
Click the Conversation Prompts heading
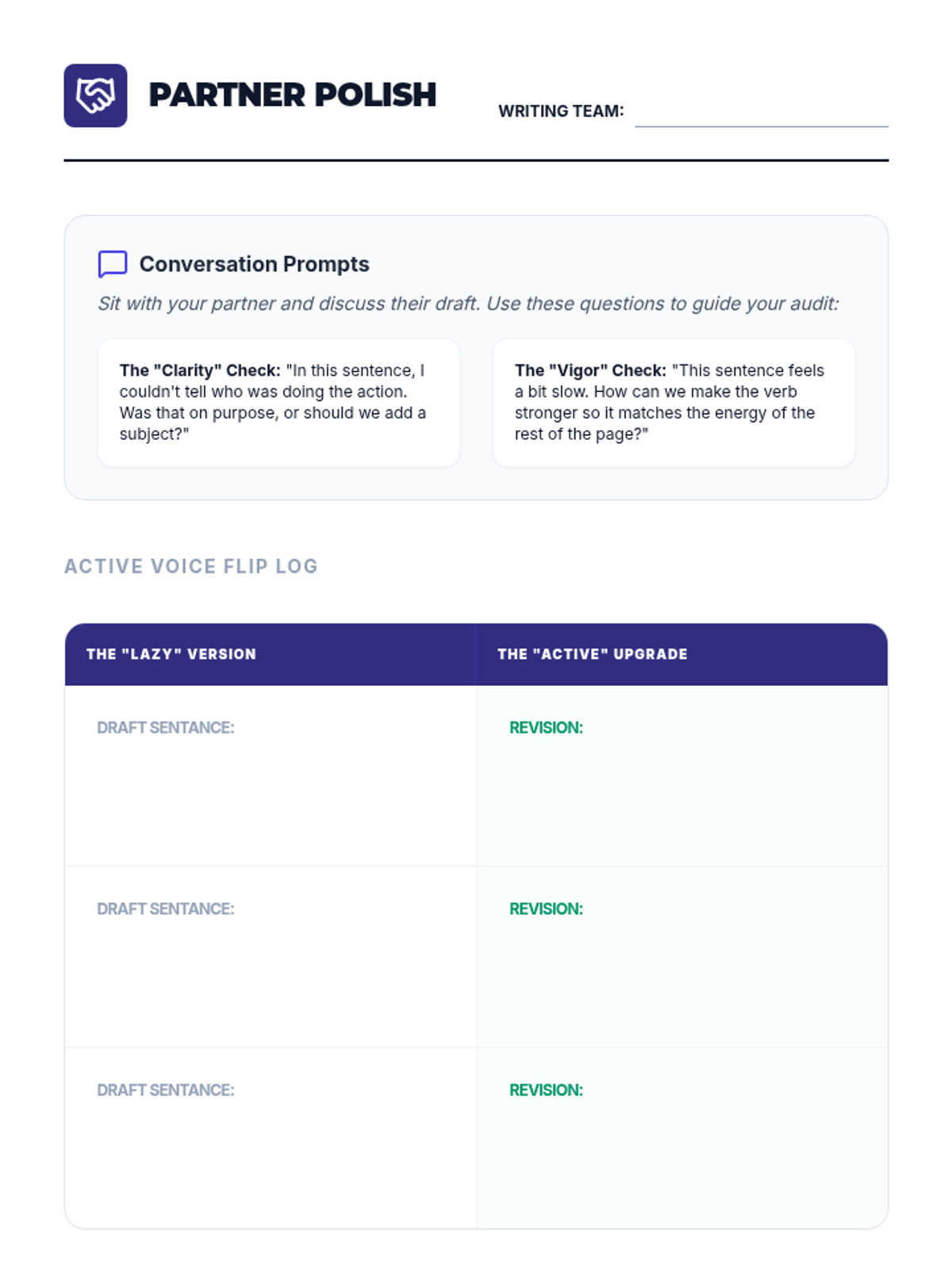[x=254, y=264]
